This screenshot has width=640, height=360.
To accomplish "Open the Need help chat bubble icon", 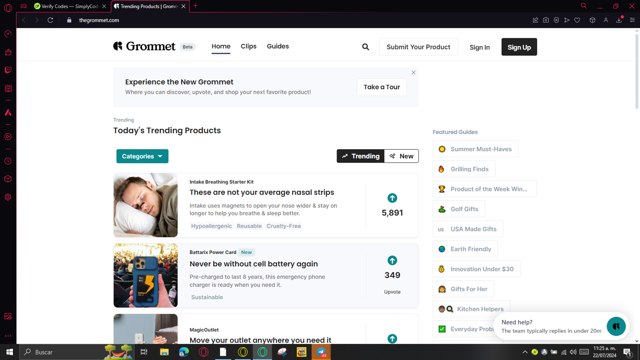I will tap(616, 326).
